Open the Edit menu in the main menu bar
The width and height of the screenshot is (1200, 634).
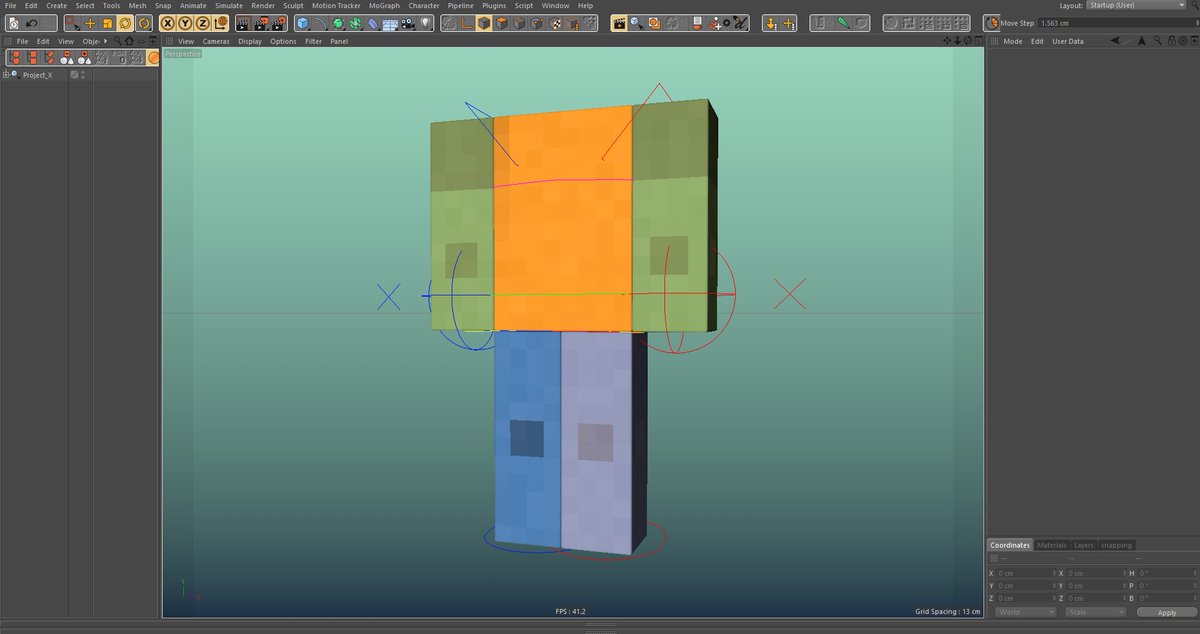(x=31, y=5)
